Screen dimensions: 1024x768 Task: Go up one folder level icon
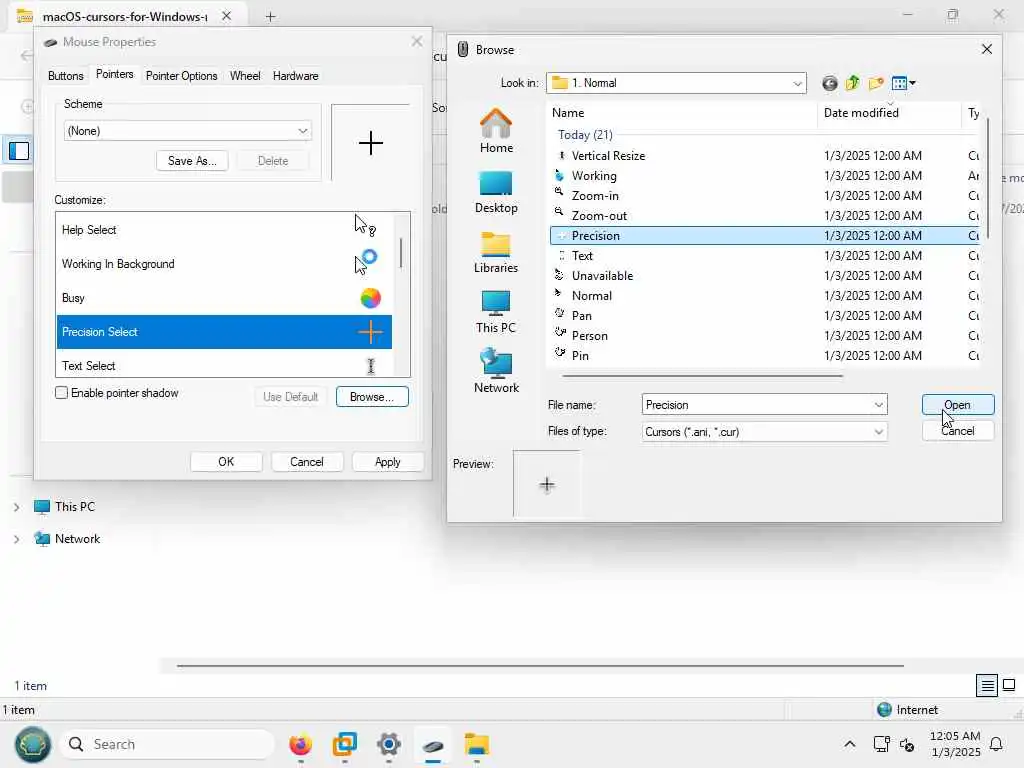(x=852, y=83)
